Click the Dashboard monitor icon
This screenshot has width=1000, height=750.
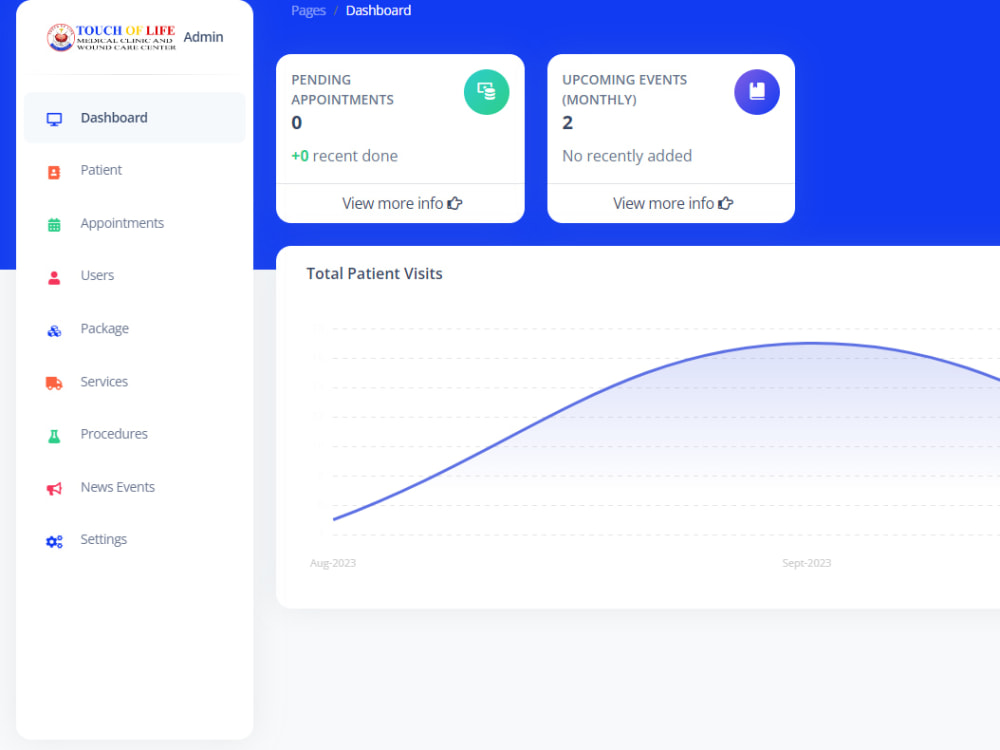coord(54,119)
